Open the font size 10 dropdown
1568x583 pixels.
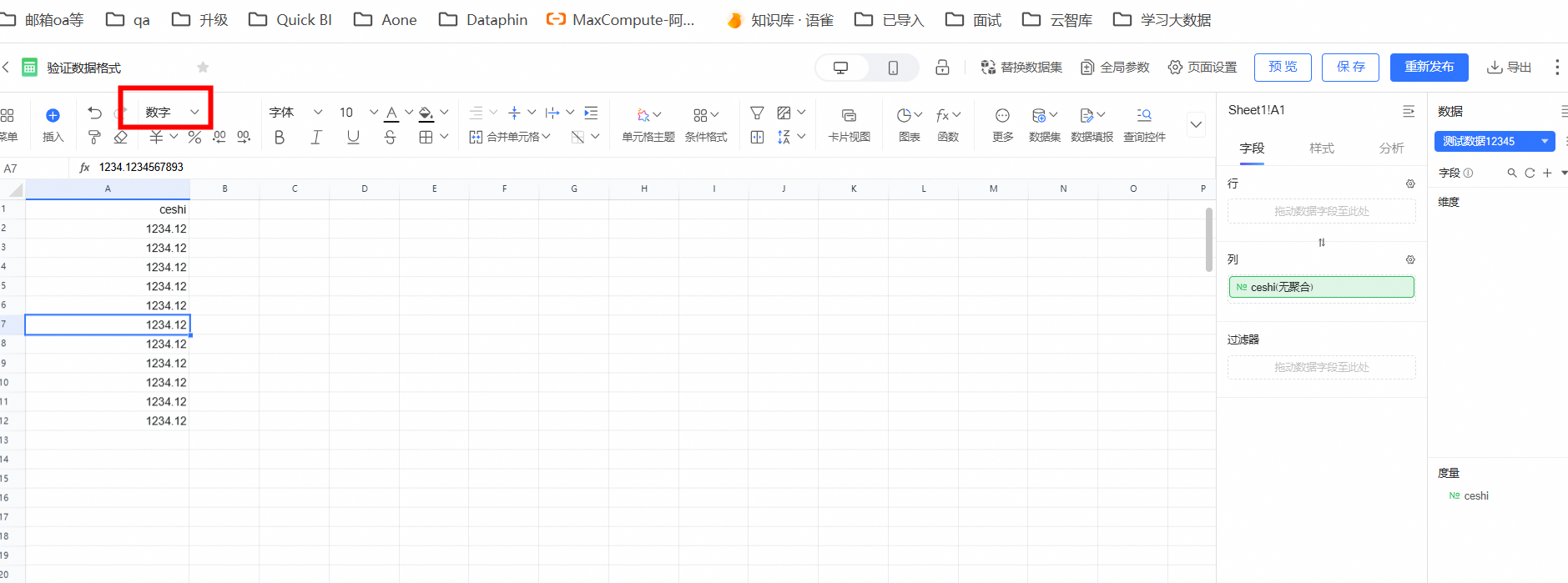(x=373, y=112)
